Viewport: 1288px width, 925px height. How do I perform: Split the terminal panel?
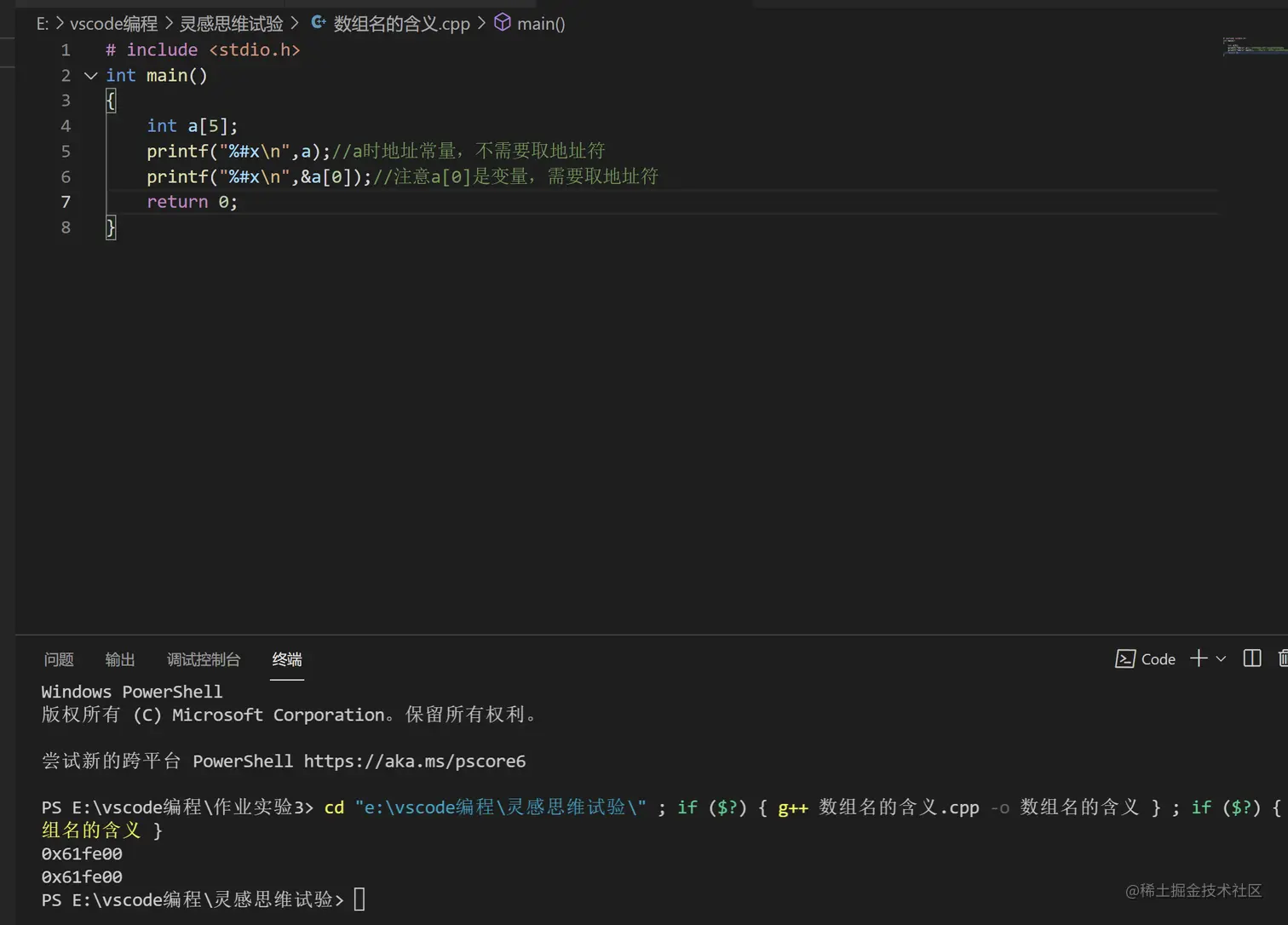point(1251,658)
